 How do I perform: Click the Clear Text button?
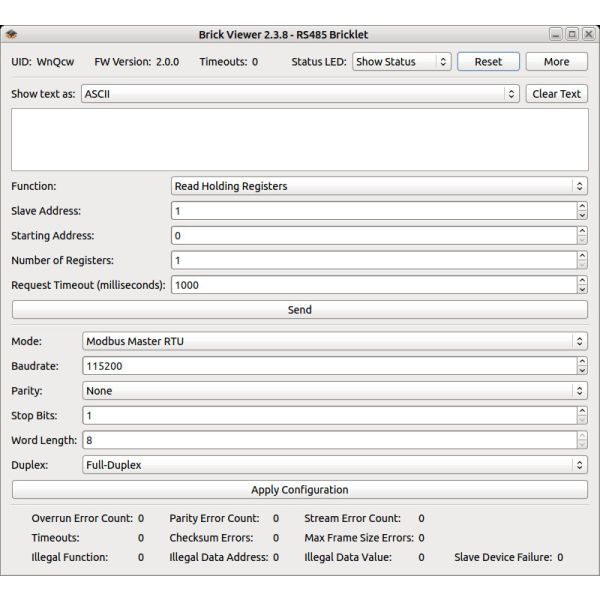[x=556, y=94]
